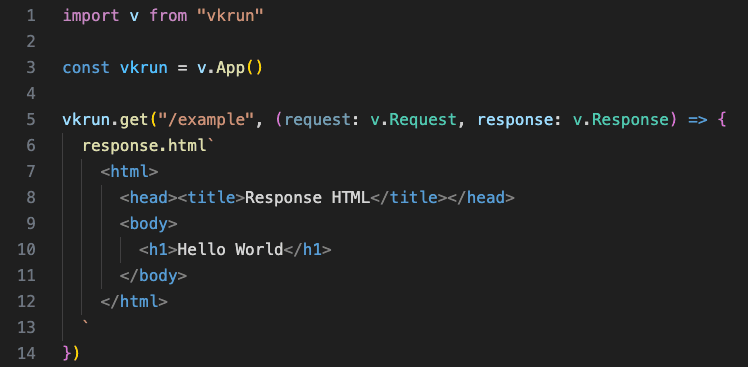
Task: Click the opening html tag on line 7
Action: 129,171
